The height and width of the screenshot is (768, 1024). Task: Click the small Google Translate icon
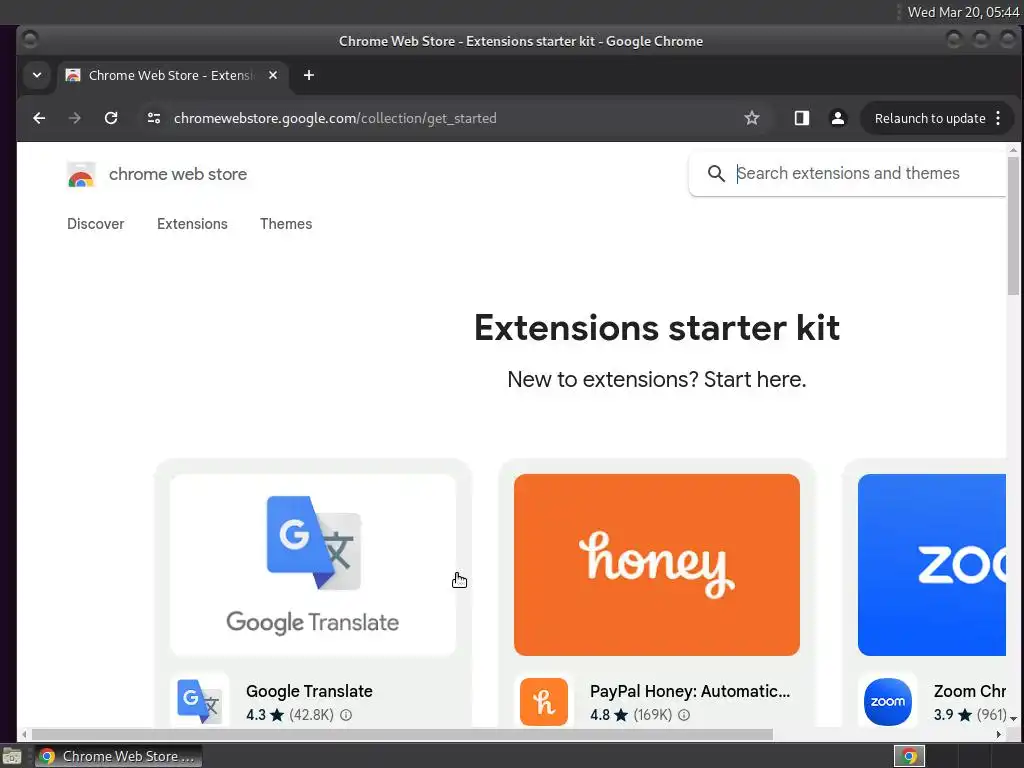(200, 701)
